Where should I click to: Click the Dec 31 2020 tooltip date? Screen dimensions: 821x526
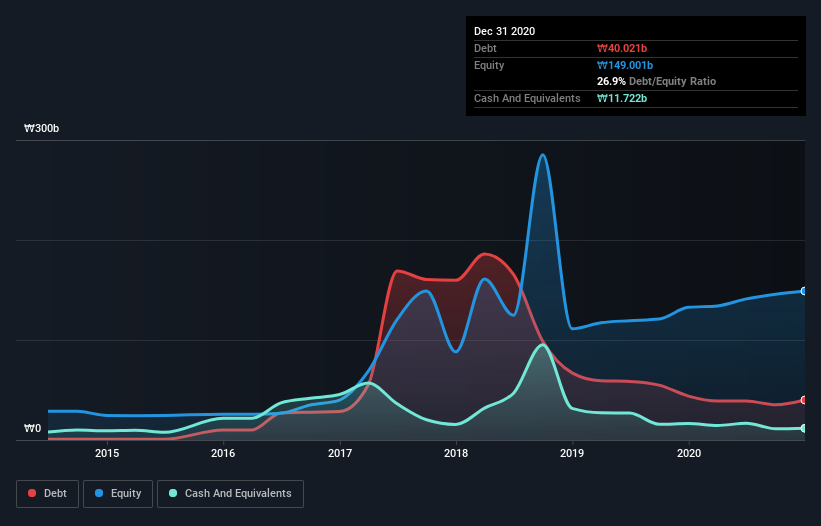pos(504,31)
